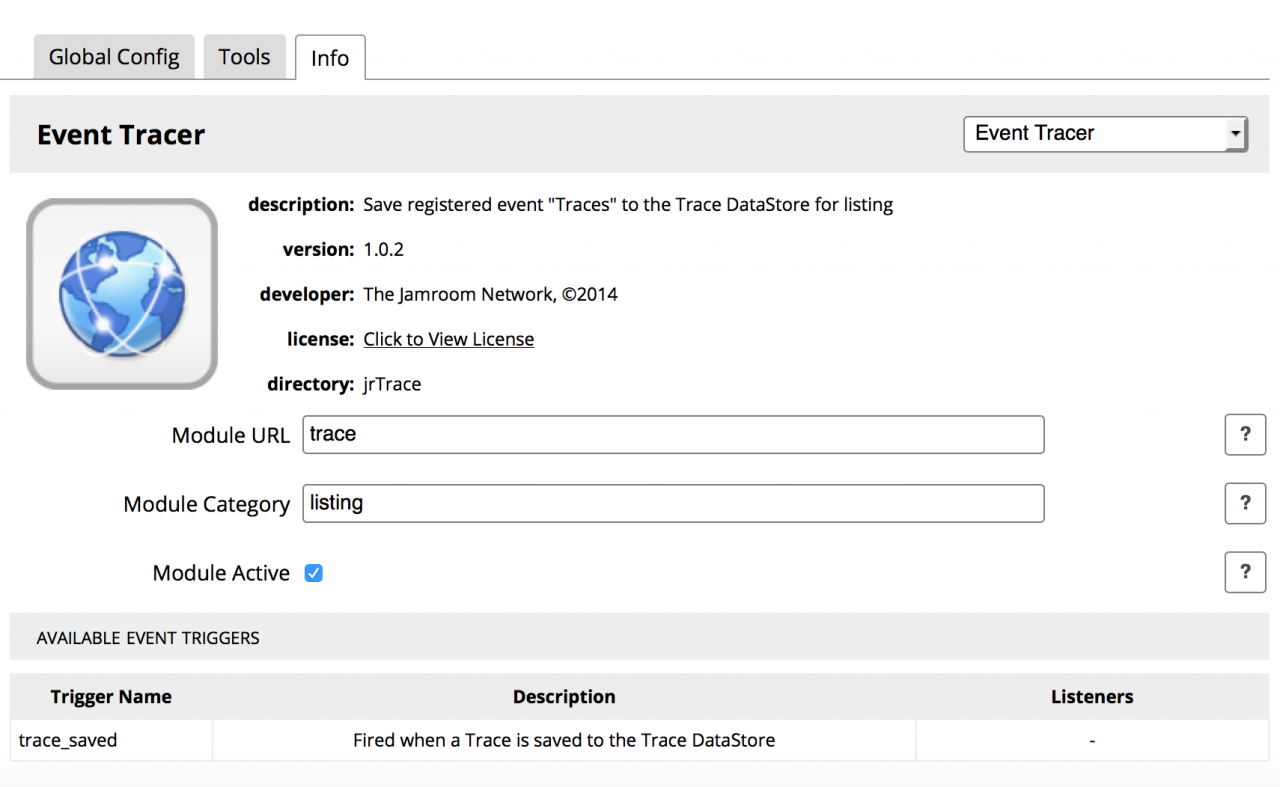Image resolution: width=1280 pixels, height=787 pixels.
Task: Click the help button beside Module Active
Action: pos(1245,572)
